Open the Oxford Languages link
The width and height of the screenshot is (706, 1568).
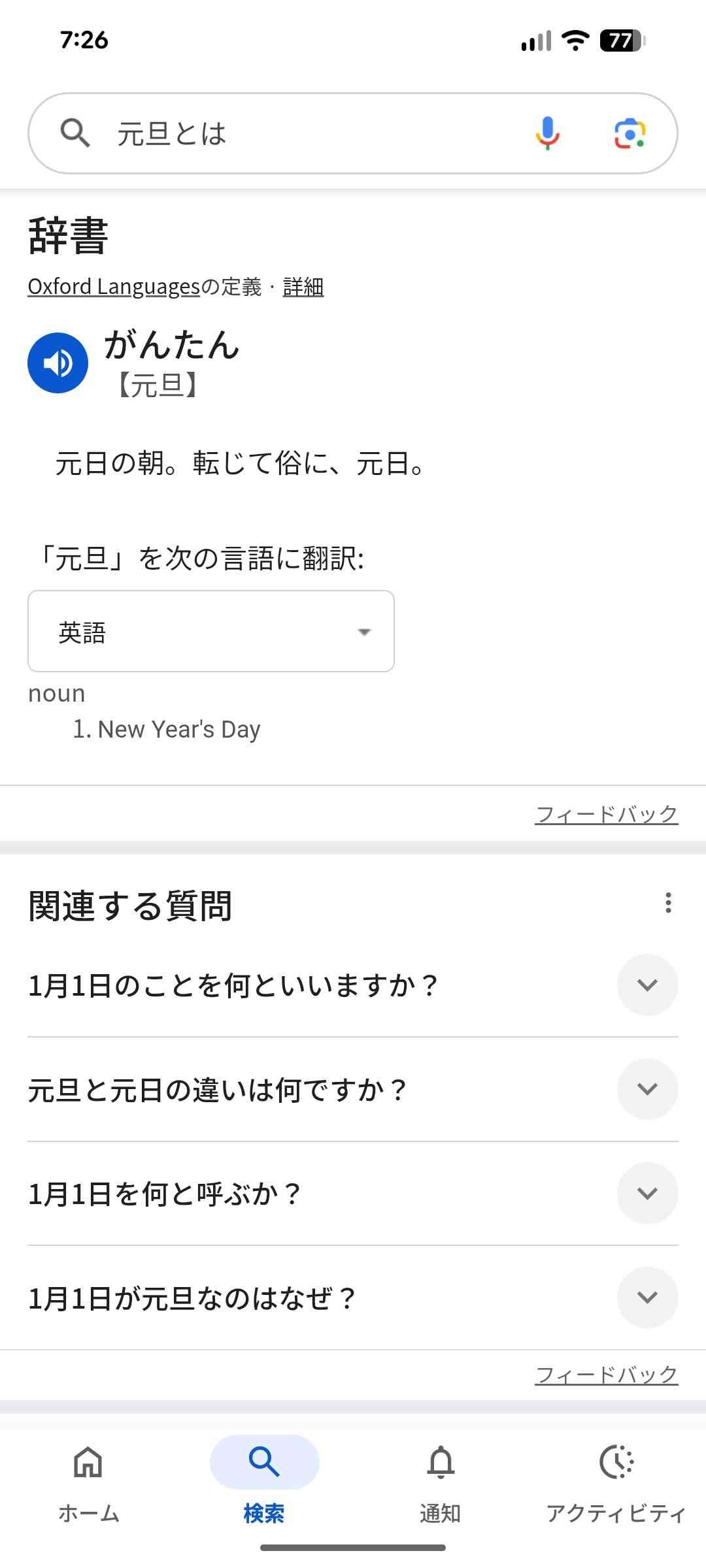[x=114, y=287]
